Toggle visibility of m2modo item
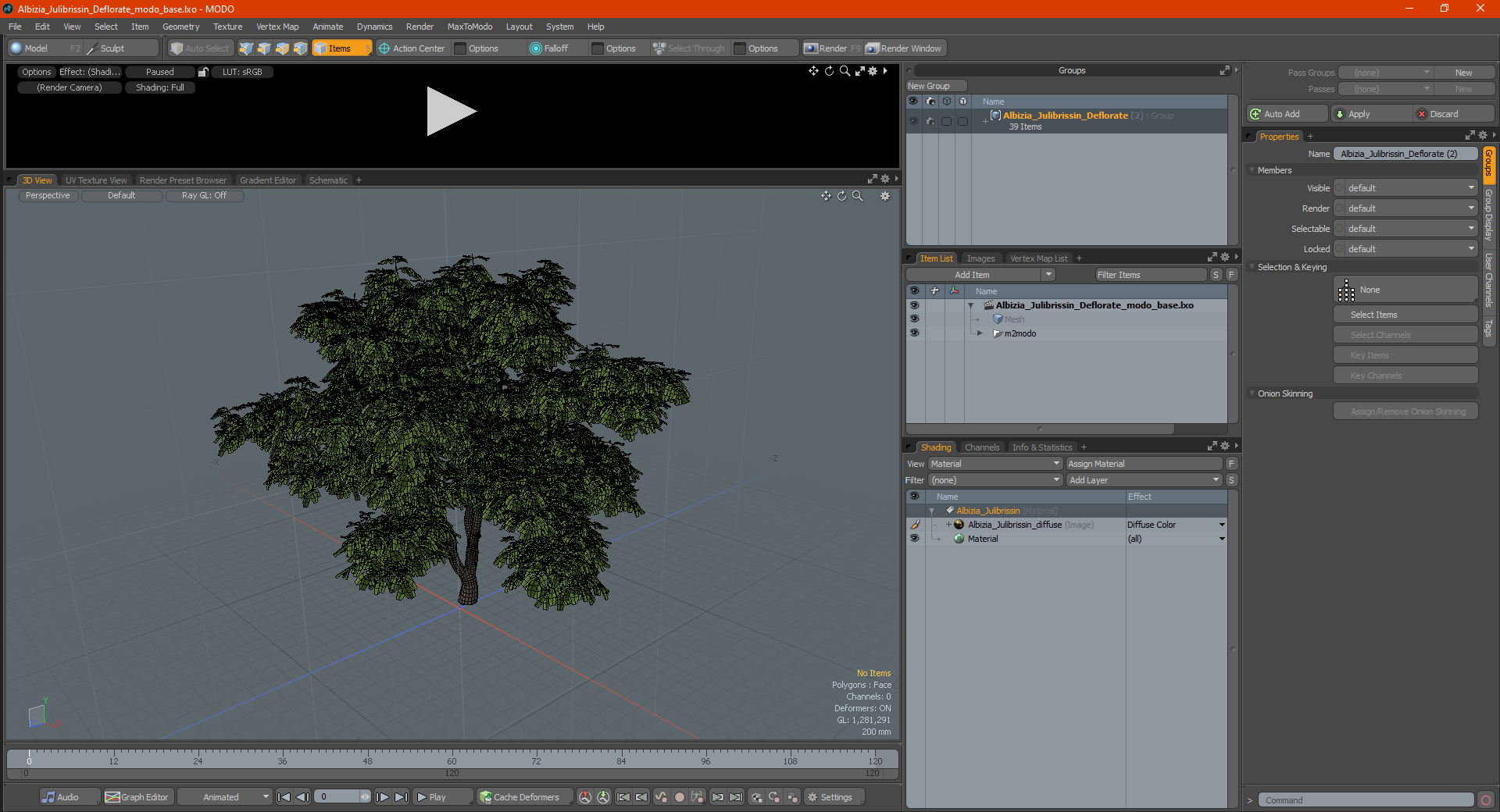Viewport: 1500px width, 812px height. click(914, 333)
